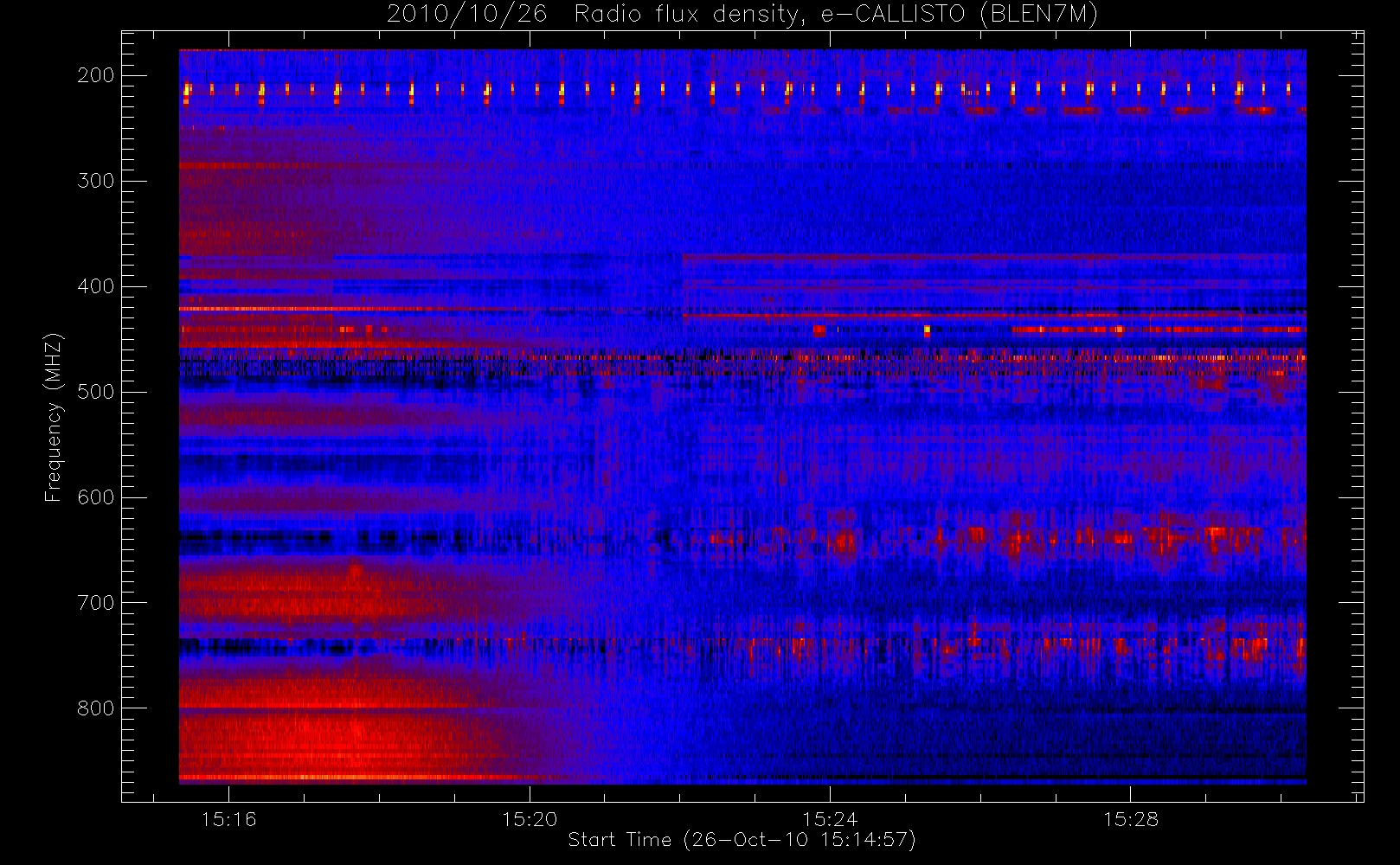Click the vertical Frequency (MHz) axis title
The width and height of the screenshot is (1400, 865).
coord(54,417)
